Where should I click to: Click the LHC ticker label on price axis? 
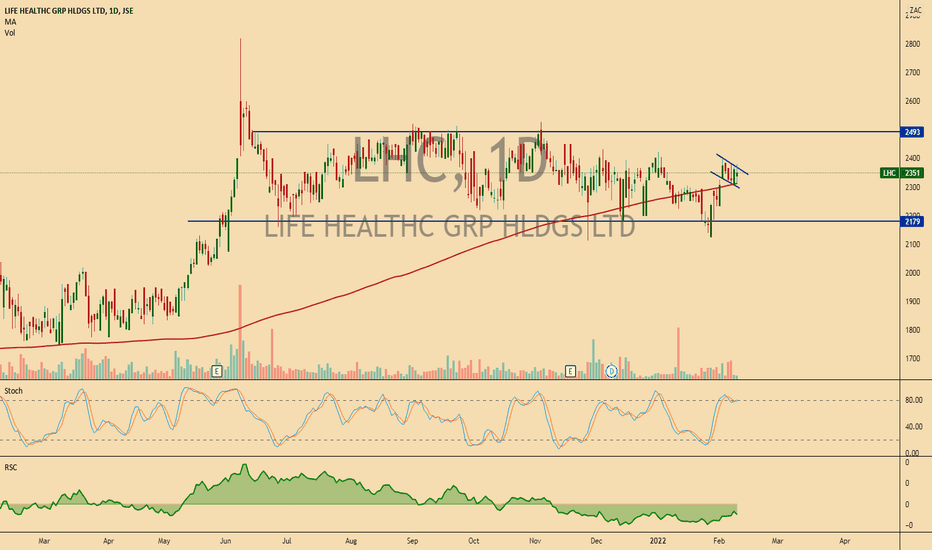tap(889, 173)
